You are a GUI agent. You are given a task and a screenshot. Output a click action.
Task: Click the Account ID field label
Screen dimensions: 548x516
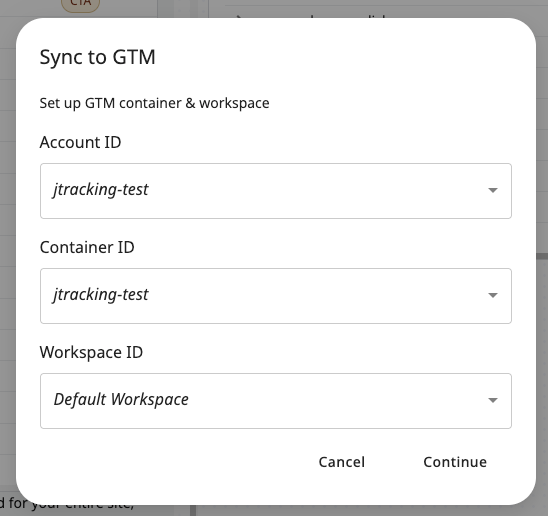pyautogui.click(x=80, y=142)
